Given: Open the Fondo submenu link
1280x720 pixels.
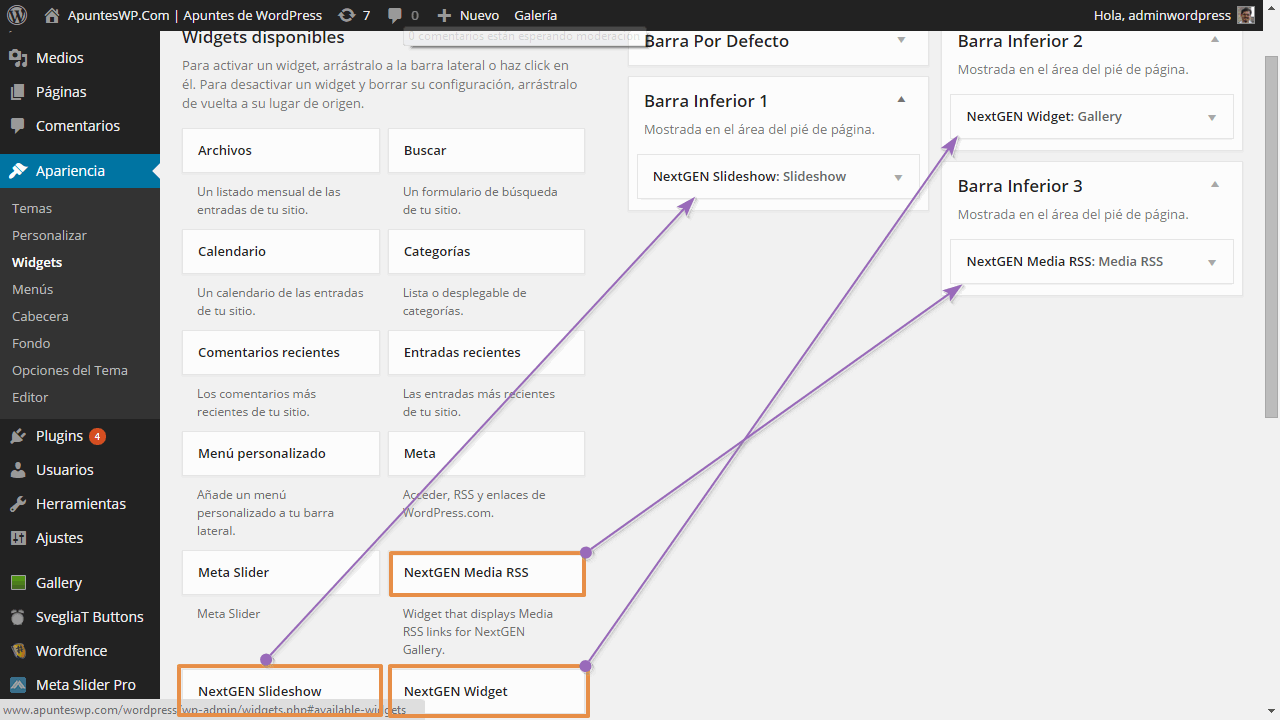Looking at the screenshot, I should tap(31, 343).
